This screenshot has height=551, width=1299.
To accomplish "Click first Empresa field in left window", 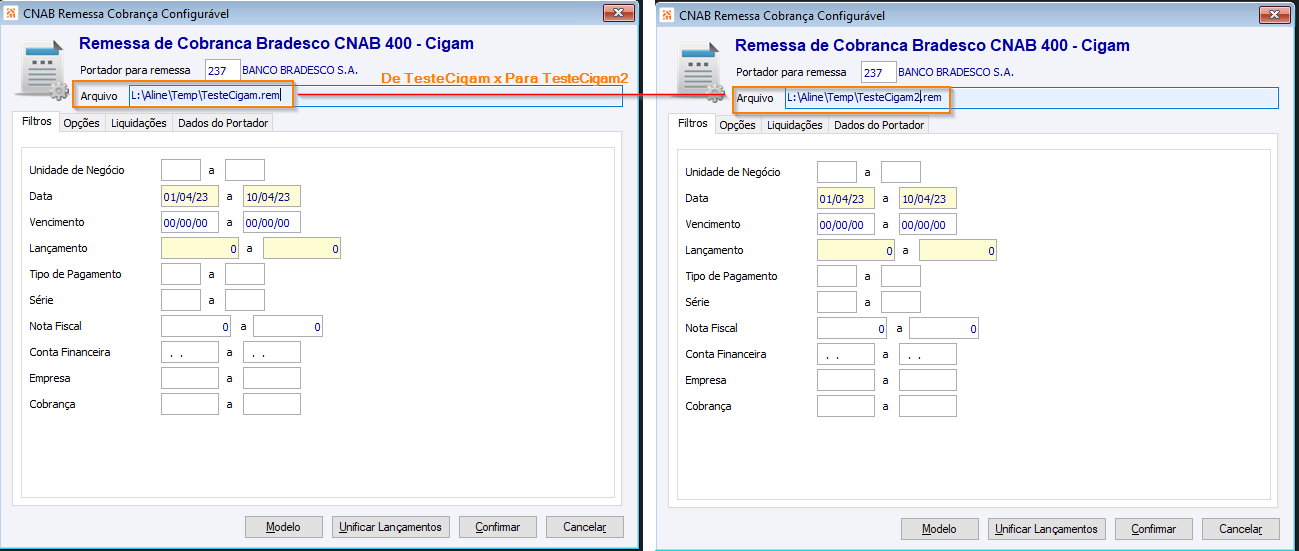I will point(190,378).
